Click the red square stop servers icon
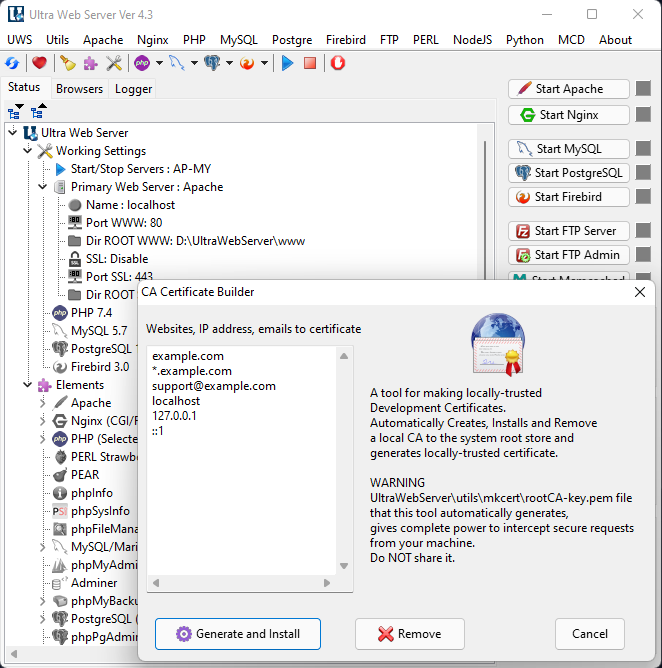662x668 pixels. (x=310, y=63)
